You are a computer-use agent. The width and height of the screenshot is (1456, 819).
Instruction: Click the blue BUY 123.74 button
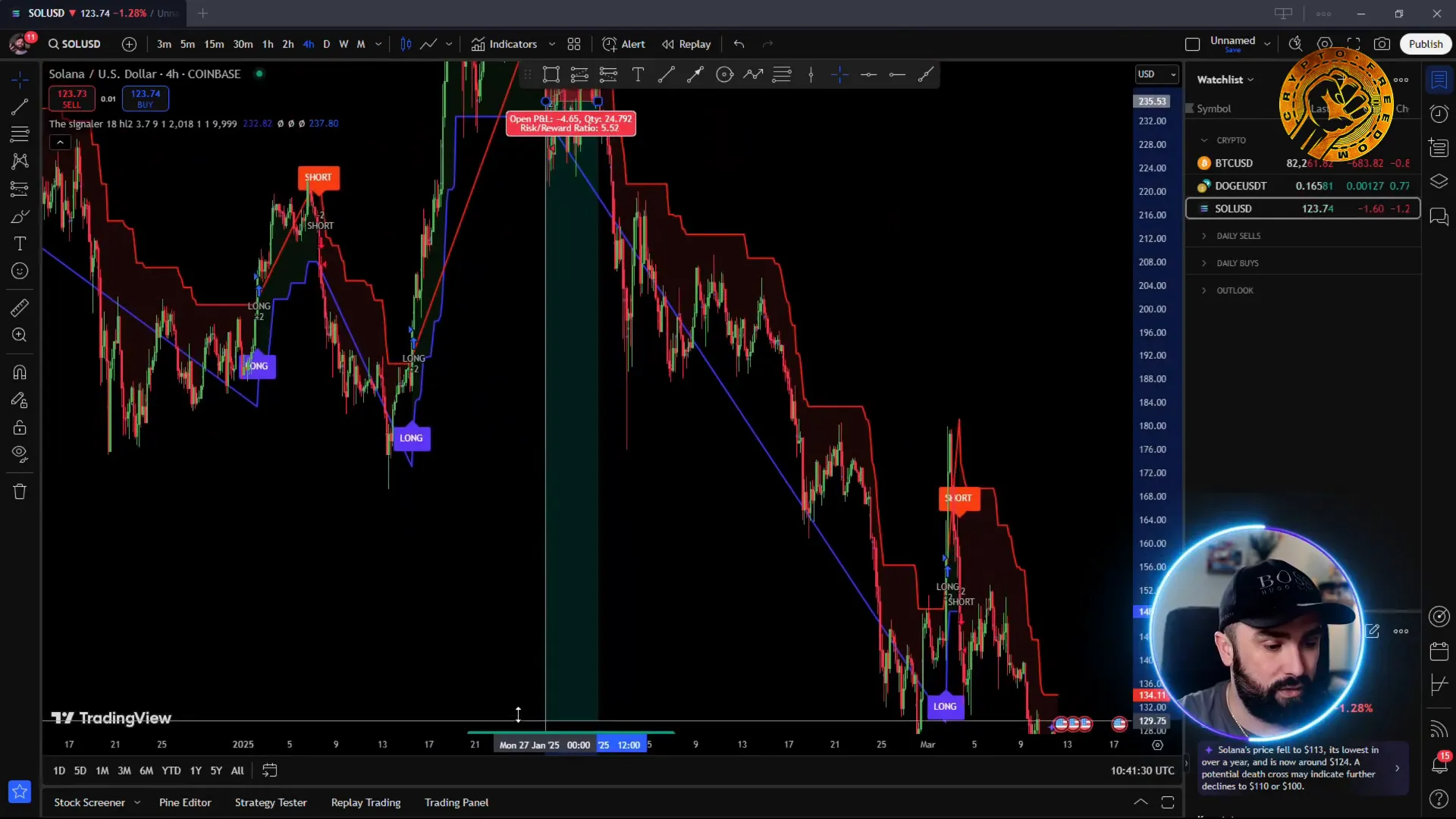coord(145,99)
